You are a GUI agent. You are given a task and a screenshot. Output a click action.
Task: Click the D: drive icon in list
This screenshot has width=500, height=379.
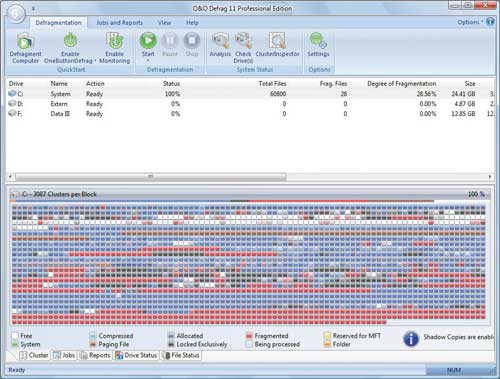[x=12, y=104]
